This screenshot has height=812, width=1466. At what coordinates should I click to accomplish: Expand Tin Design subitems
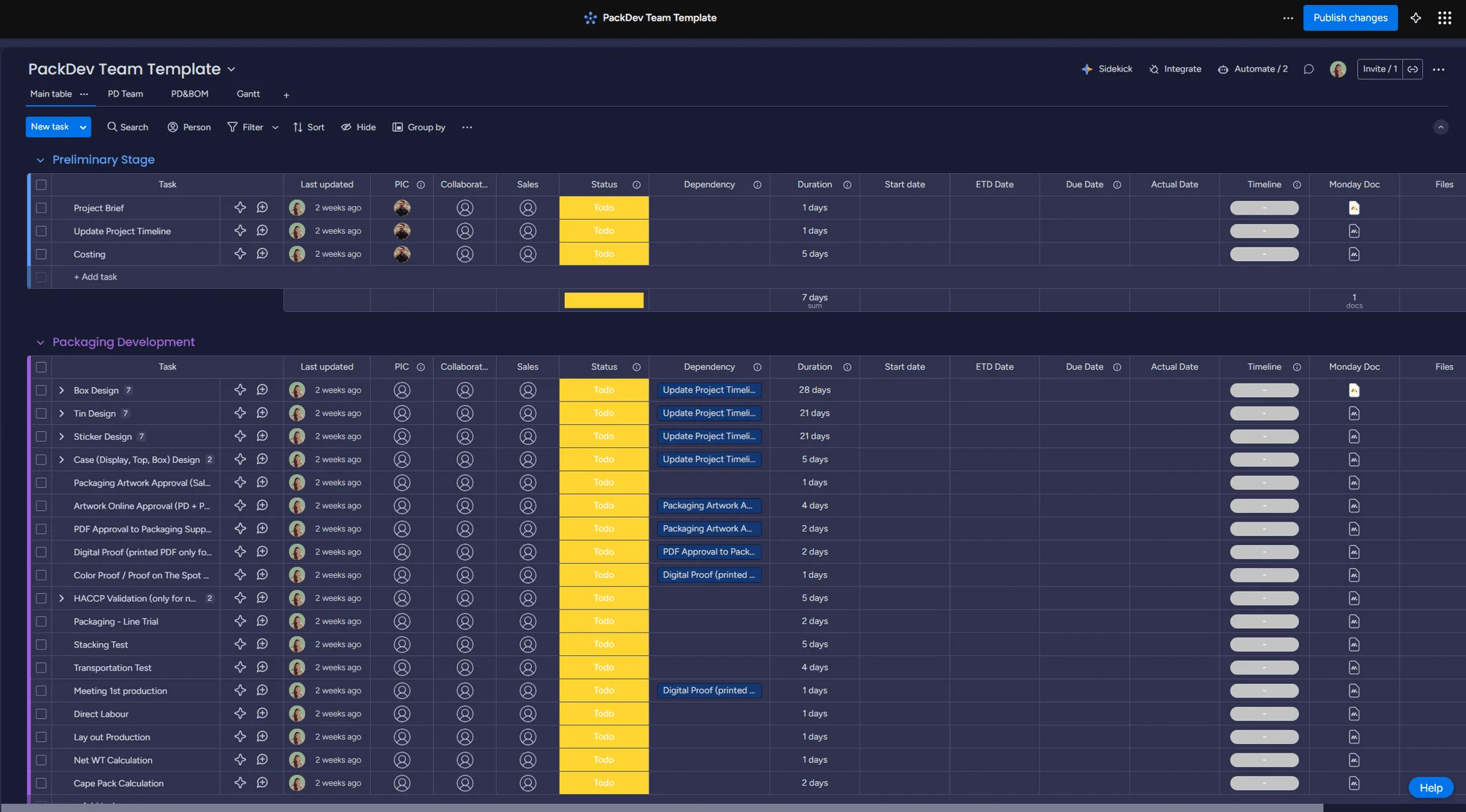[x=61, y=413]
